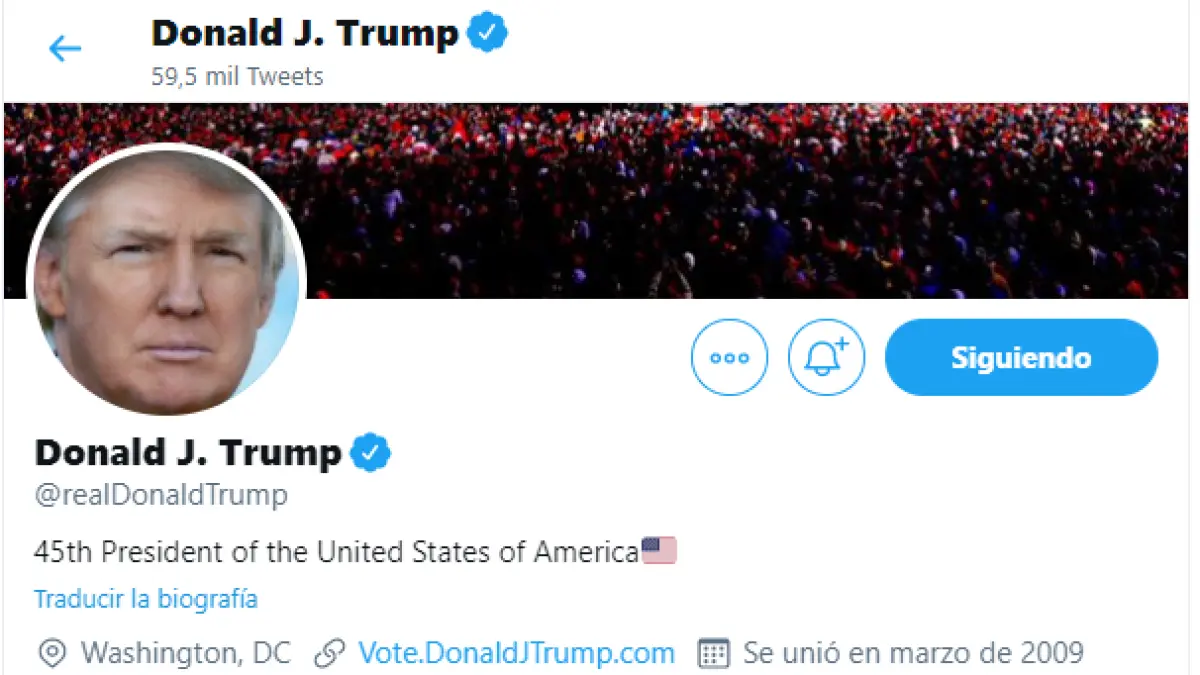Click the @realDonaldTrump handle
Image resolution: width=1200 pixels, height=675 pixels.
(161, 495)
